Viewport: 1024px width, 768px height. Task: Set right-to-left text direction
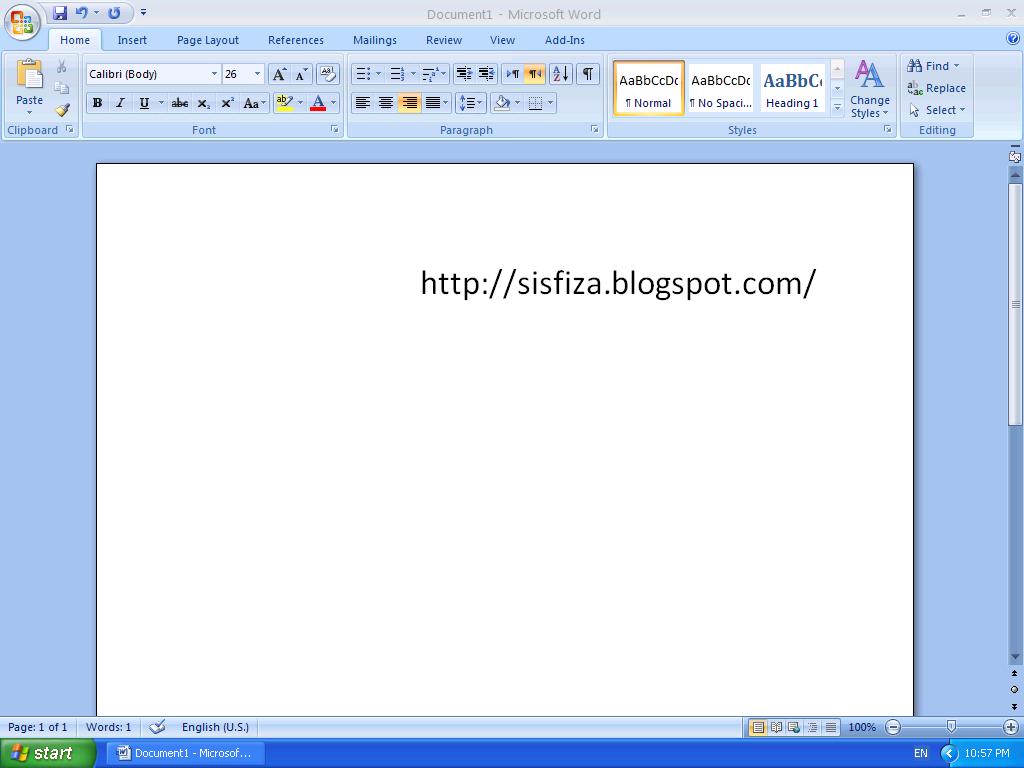pos(535,74)
